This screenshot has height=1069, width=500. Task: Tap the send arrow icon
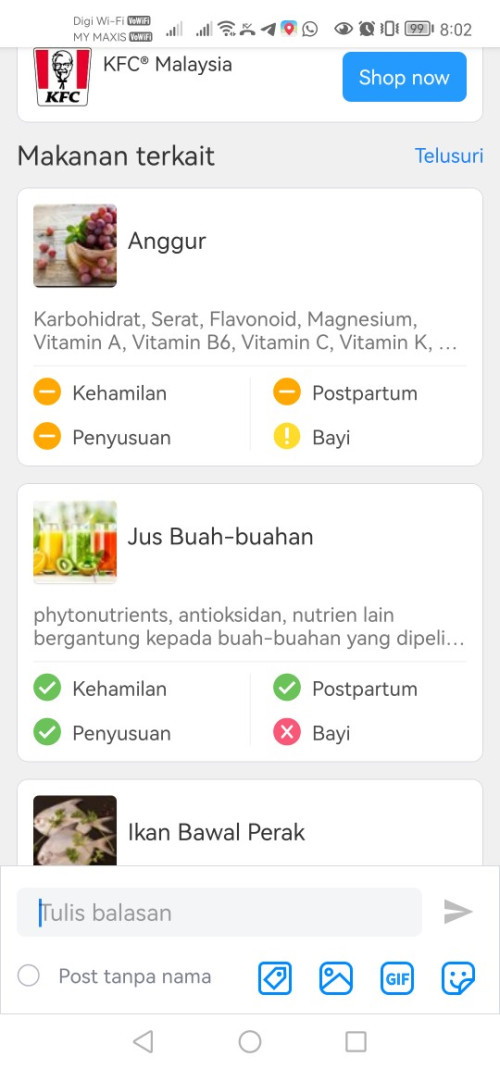(458, 912)
